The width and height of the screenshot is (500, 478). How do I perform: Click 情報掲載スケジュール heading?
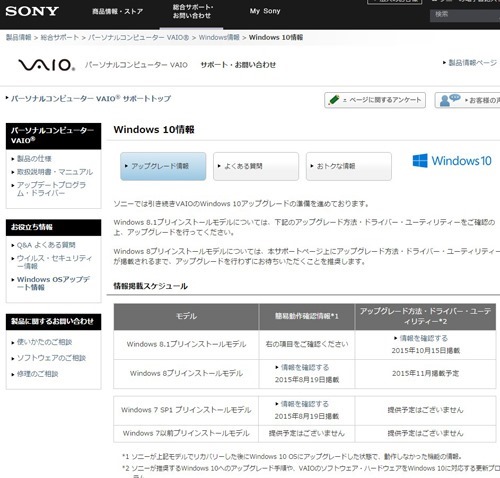150,286
